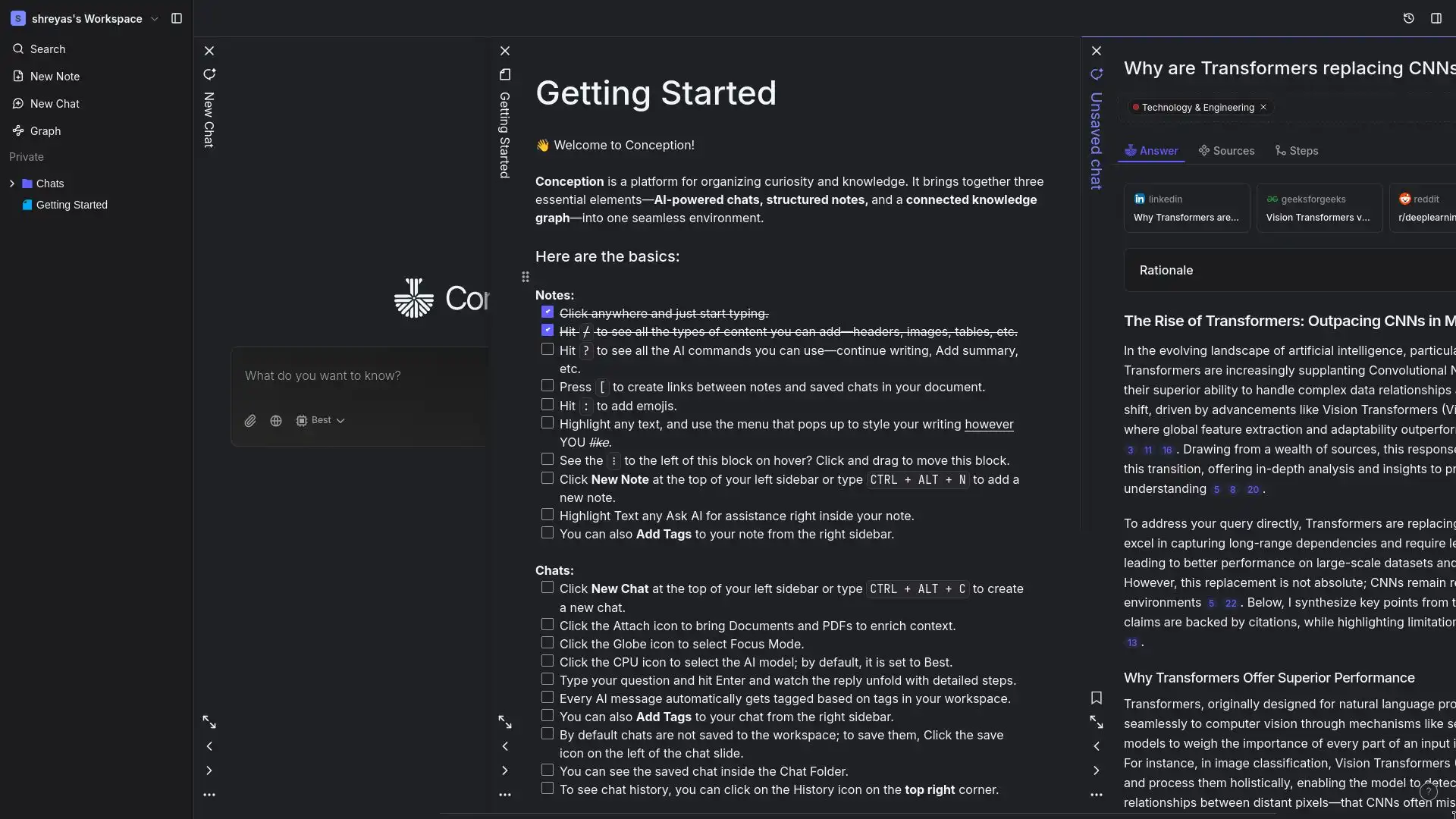Expand the Getting Started slide fullscreen
The height and width of the screenshot is (819, 1456).
(505, 722)
